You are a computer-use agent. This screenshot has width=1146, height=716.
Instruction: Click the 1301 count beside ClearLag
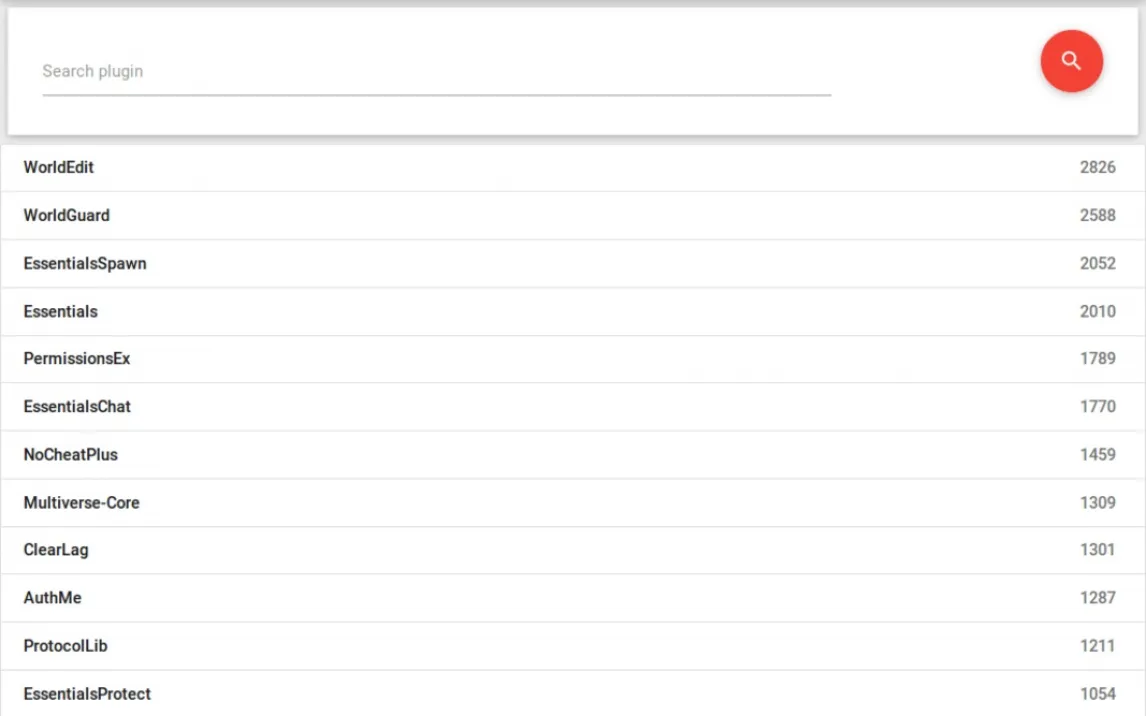click(x=1097, y=549)
